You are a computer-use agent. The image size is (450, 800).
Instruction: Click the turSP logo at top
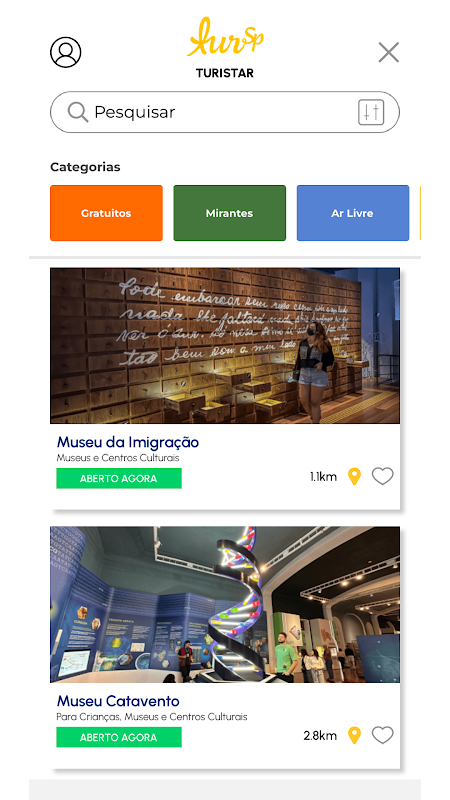(225, 37)
